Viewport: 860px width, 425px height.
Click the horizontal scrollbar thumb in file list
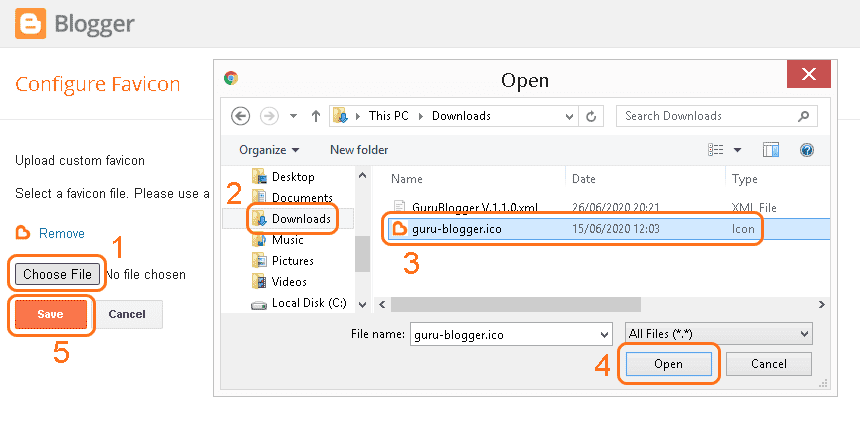(x=516, y=304)
